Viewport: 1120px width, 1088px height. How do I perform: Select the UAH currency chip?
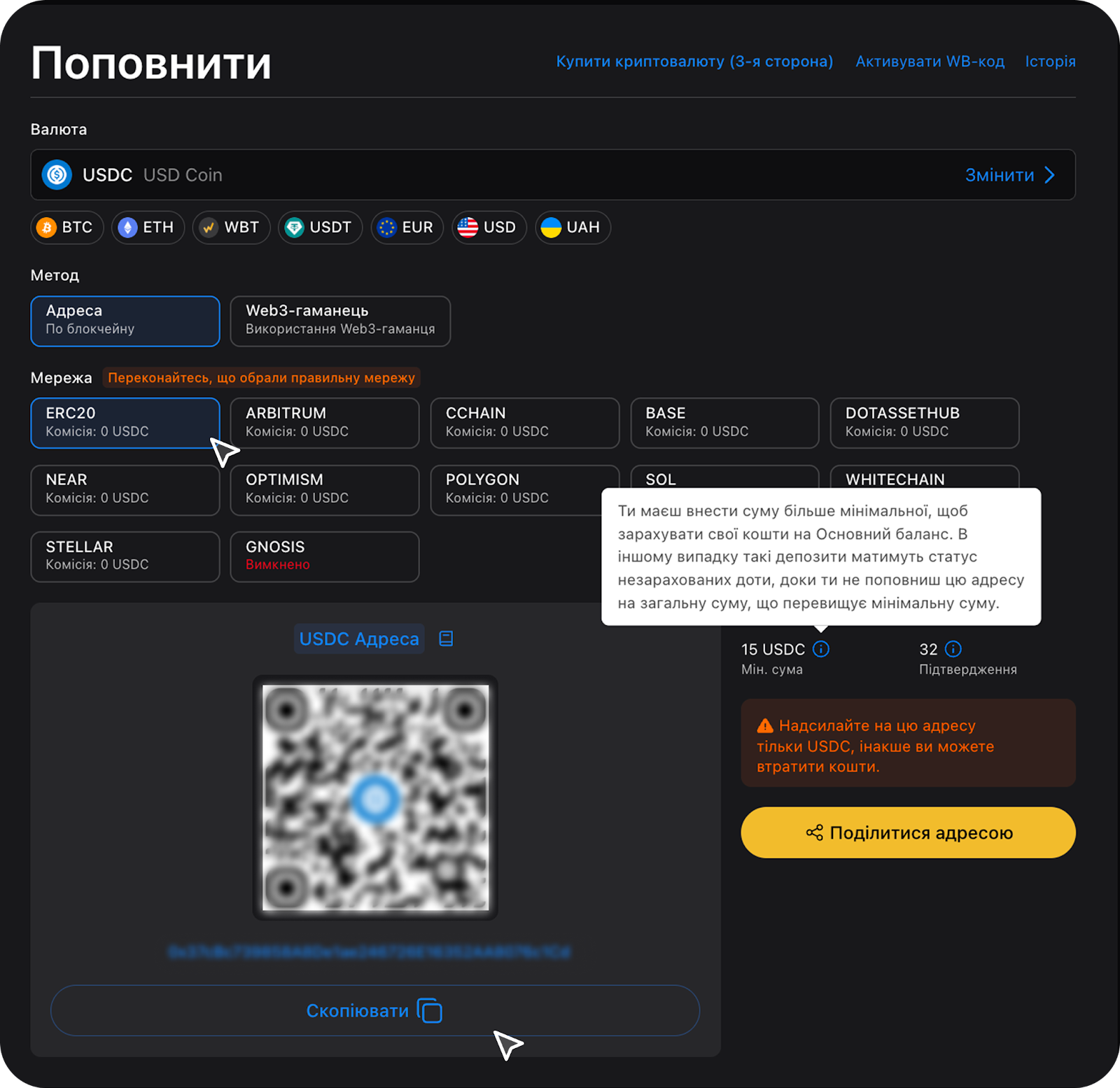[572, 228]
